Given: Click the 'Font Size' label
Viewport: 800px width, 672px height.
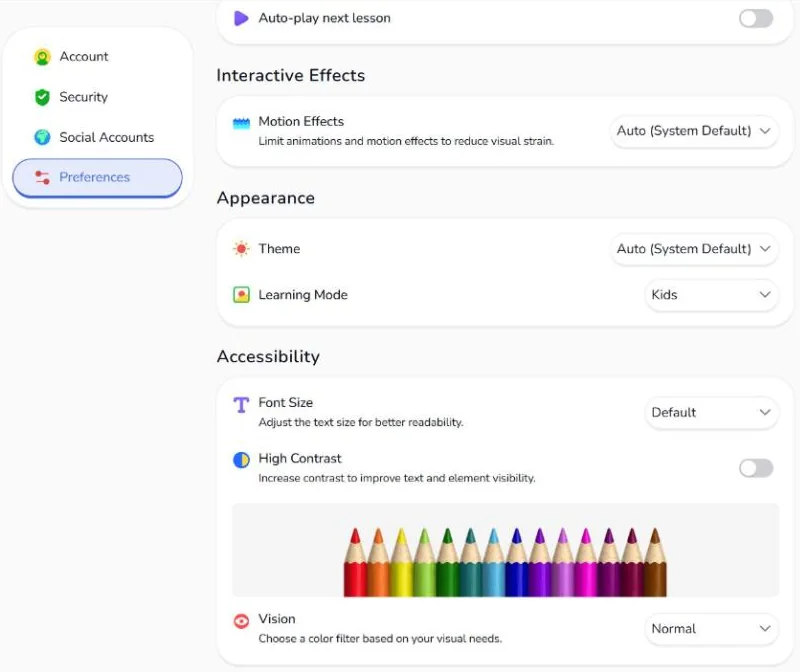Looking at the screenshot, I should [x=286, y=403].
